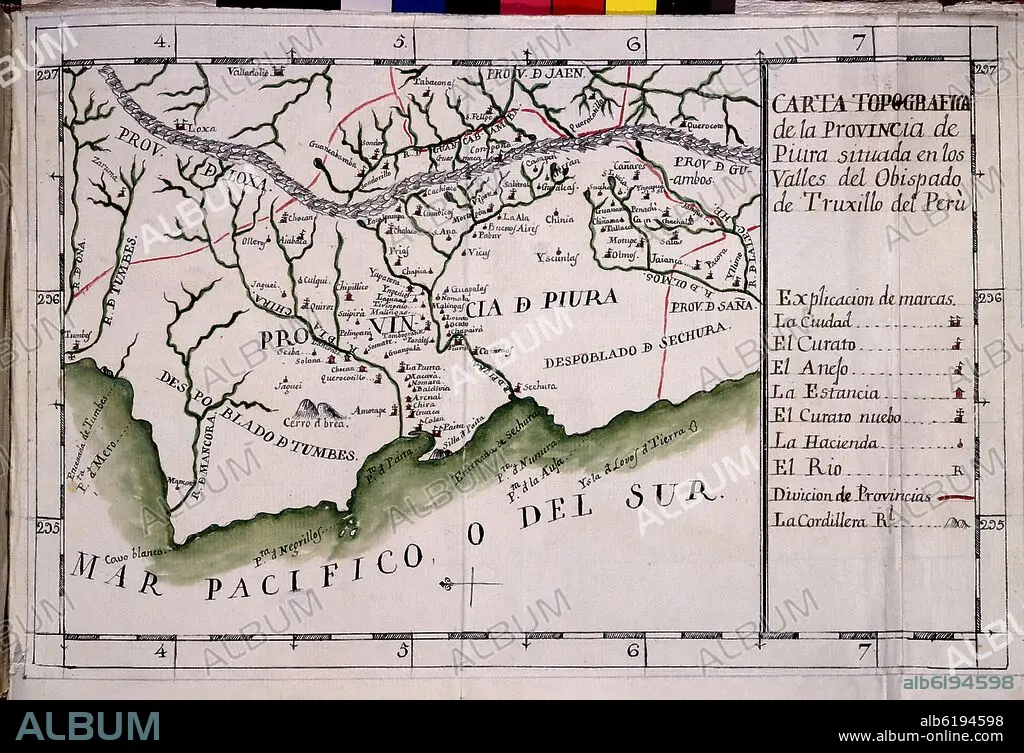This screenshot has width=1024, height=753.
Task: Click the cross symbol beside El Curato nuebo
Action: [x=961, y=416]
